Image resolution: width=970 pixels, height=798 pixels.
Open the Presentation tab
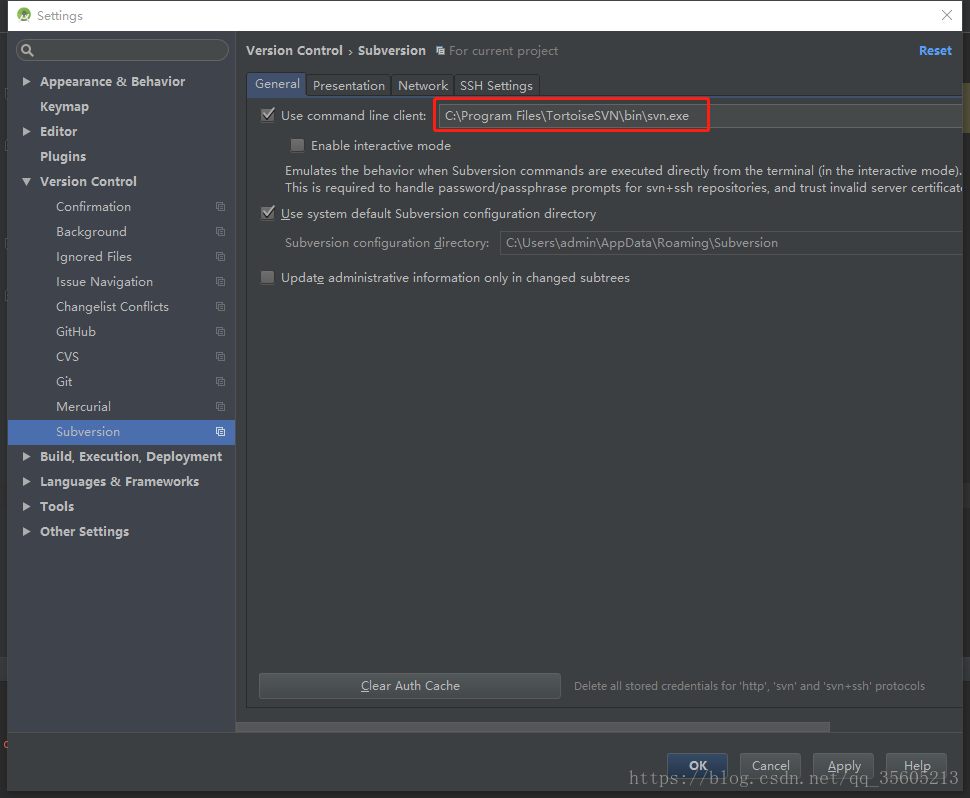click(349, 85)
